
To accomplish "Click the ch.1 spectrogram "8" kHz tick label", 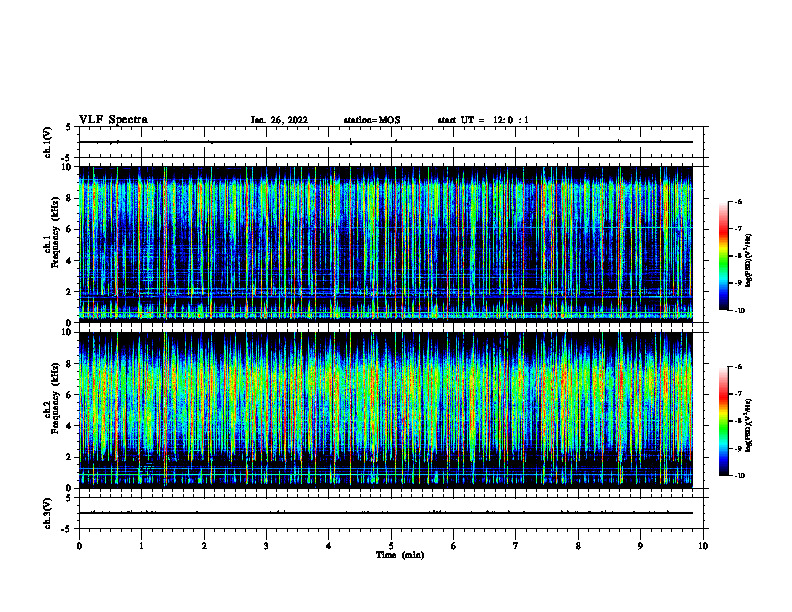I will pyautogui.click(x=69, y=198).
